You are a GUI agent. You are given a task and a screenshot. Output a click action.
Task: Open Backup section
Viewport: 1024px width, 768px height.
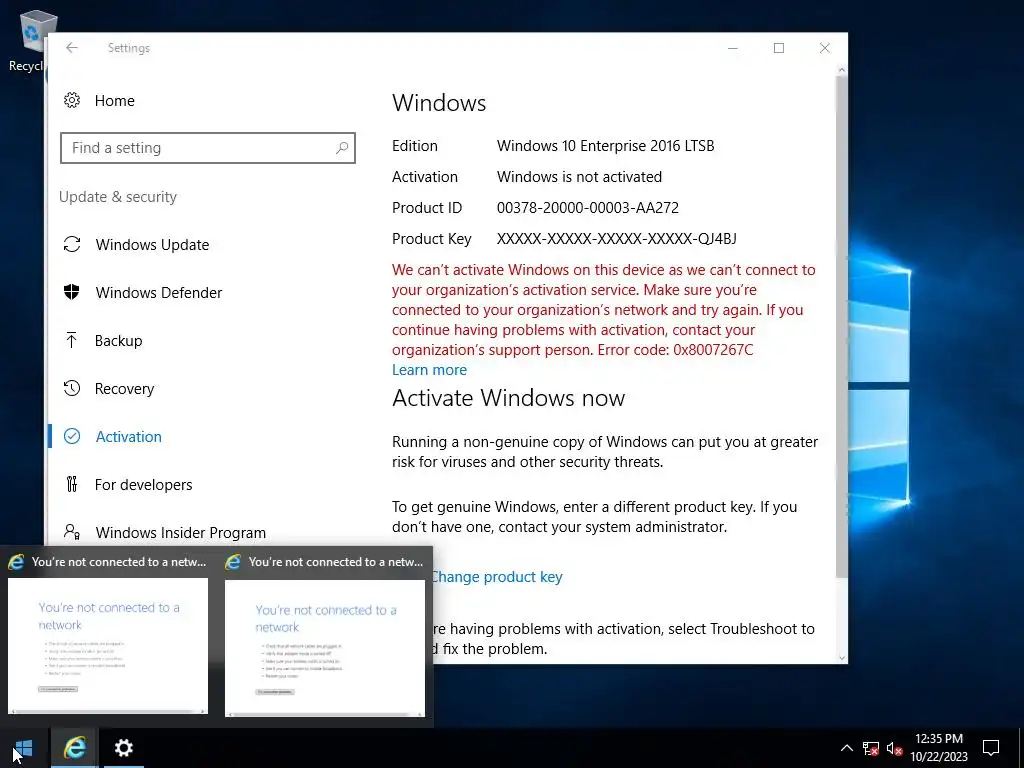coord(118,341)
